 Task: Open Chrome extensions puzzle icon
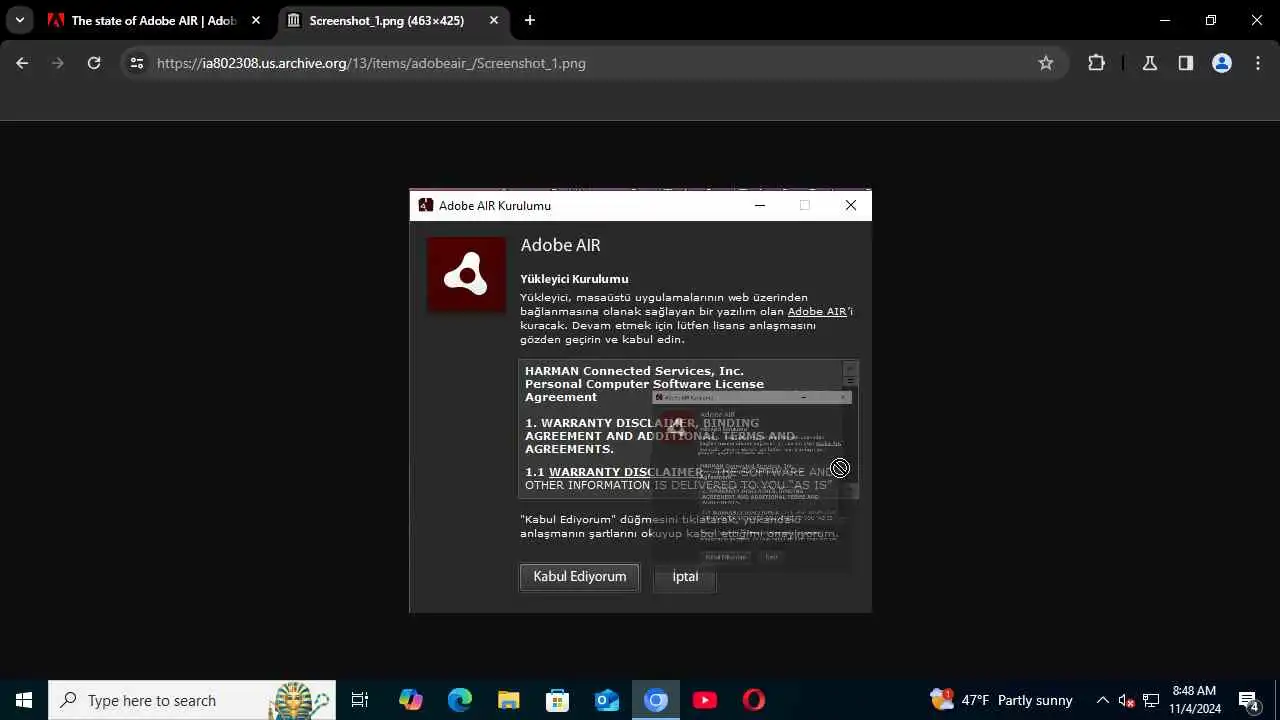(x=1097, y=63)
